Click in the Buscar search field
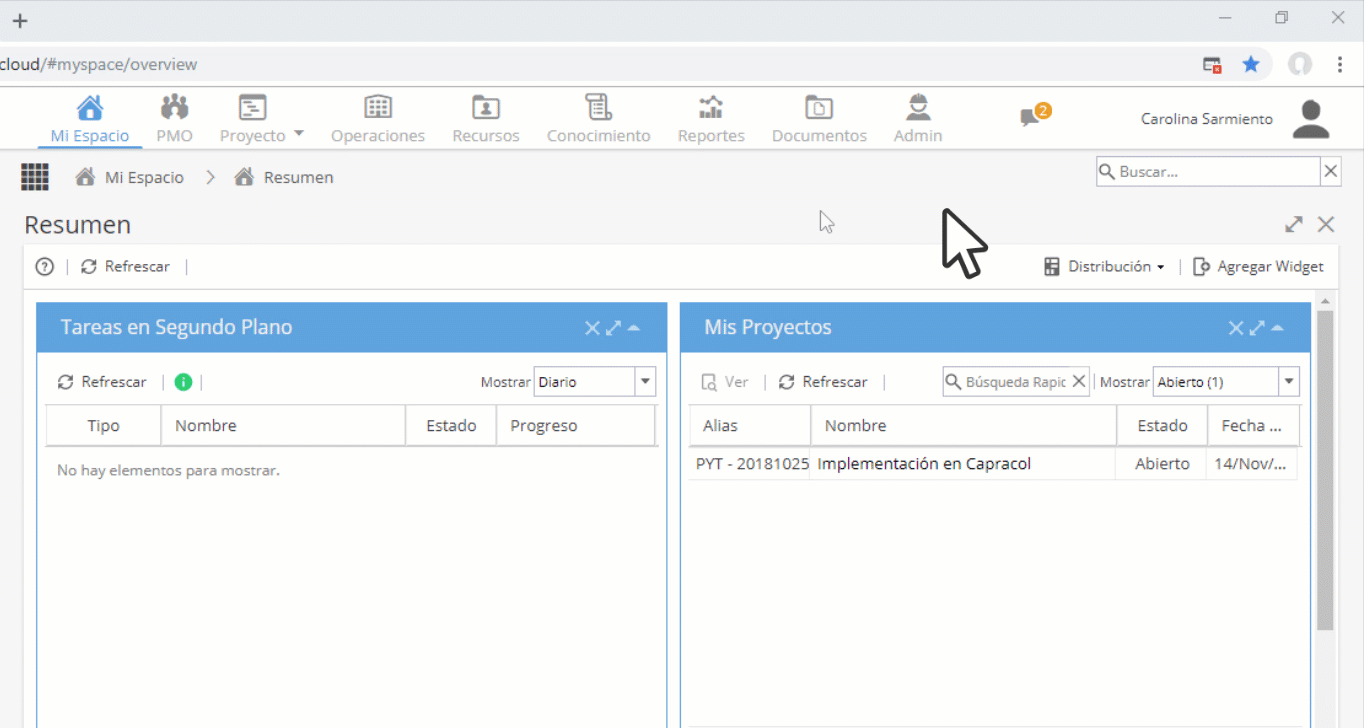 pos(1208,171)
